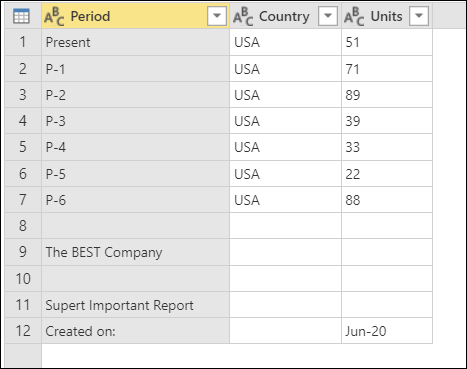Click the 'P-4' cell
The width and height of the screenshot is (467, 369).
(x=136, y=147)
